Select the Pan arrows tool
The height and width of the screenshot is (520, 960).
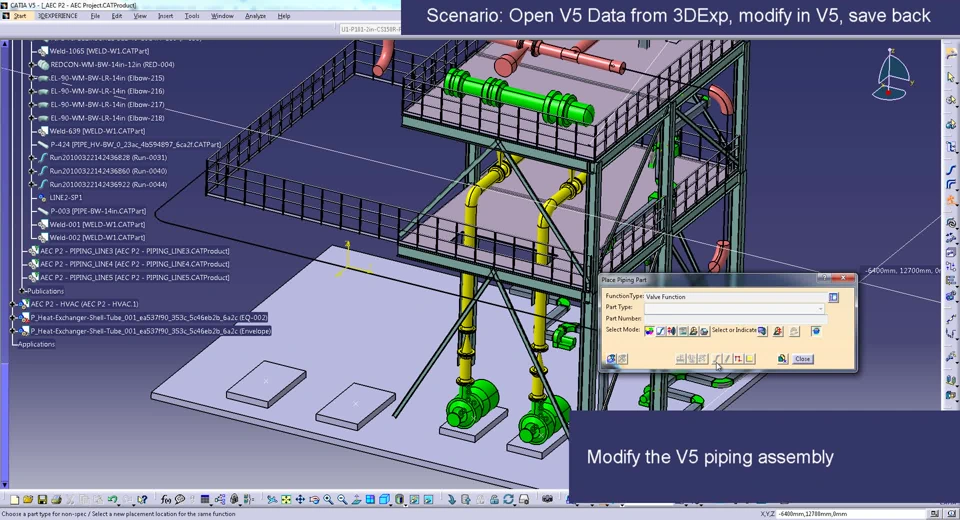click(300, 500)
